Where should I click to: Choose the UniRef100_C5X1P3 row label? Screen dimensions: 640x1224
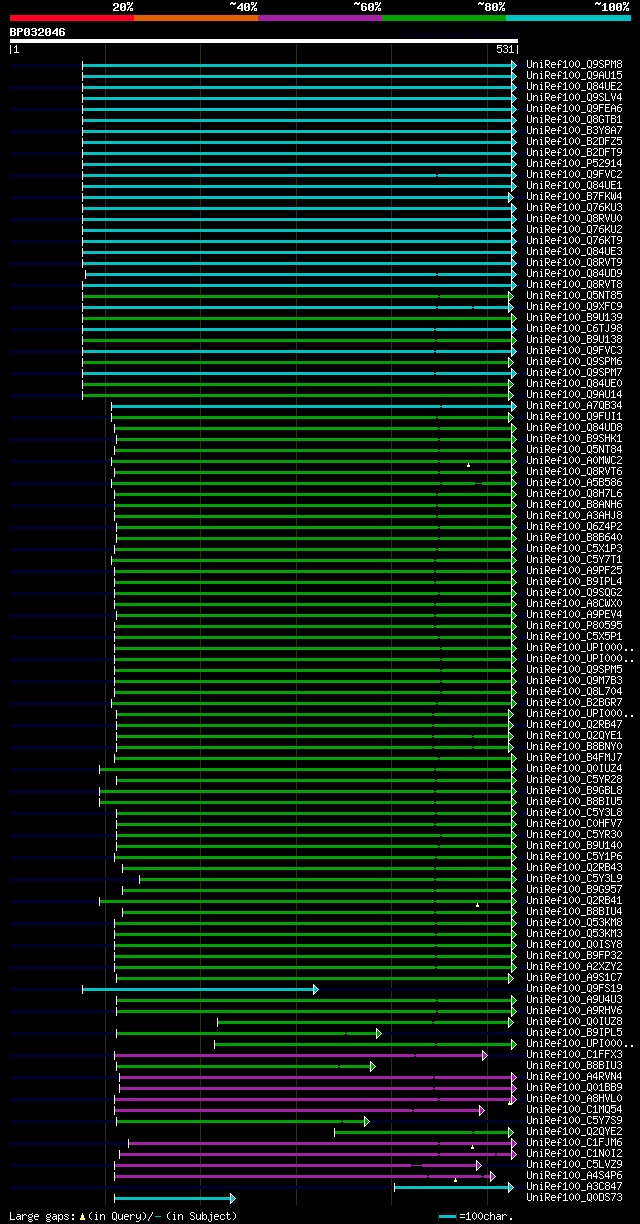[x=575, y=548]
